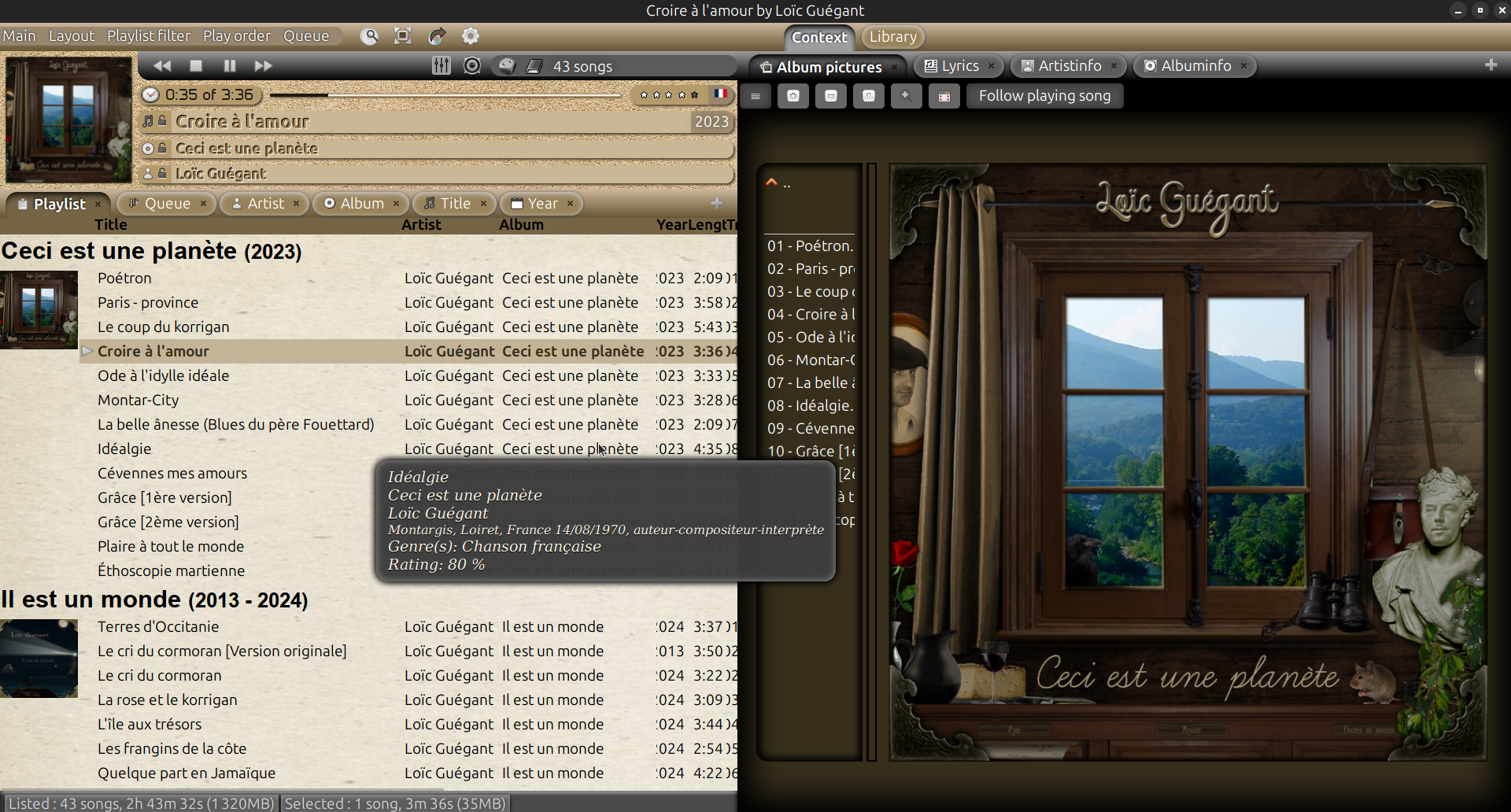This screenshot has width=1511, height=812.
Task: Zoom in on album picture
Action: (x=793, y=96)
